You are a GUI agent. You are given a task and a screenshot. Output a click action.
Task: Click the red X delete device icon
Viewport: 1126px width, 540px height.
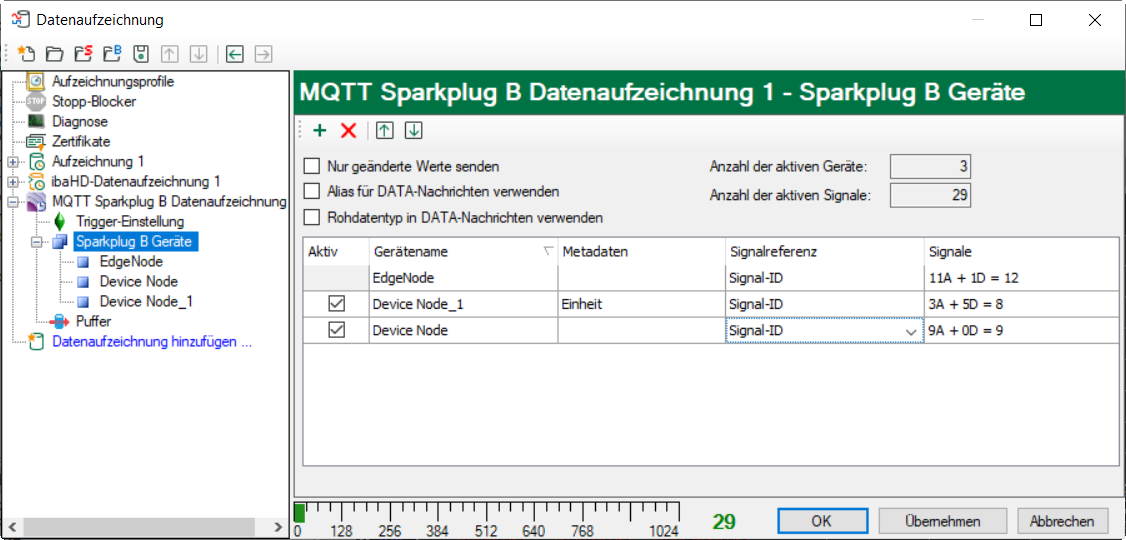tap(348, 131)
